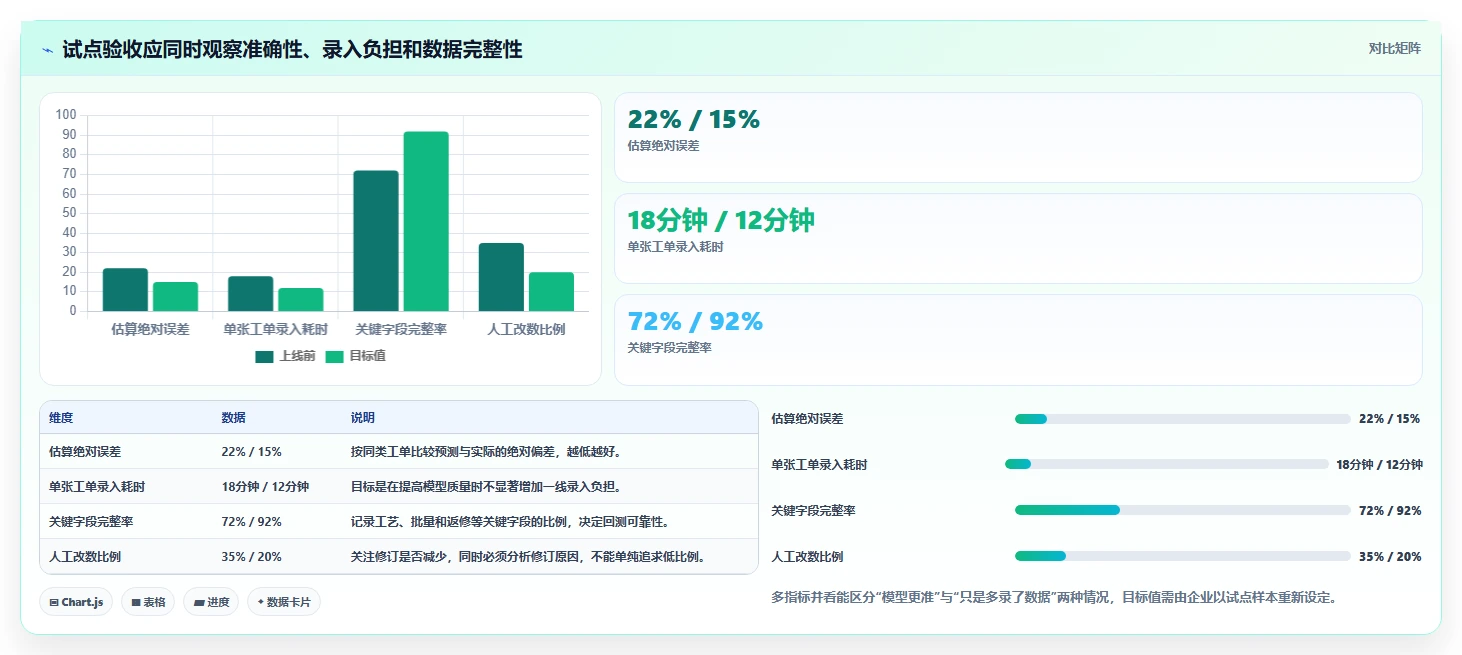Image resolution: width=1462 pixels, height=655 pixels.
Task: Click the title 试点验收应同时观察准确性
Action: click(292, 50)
